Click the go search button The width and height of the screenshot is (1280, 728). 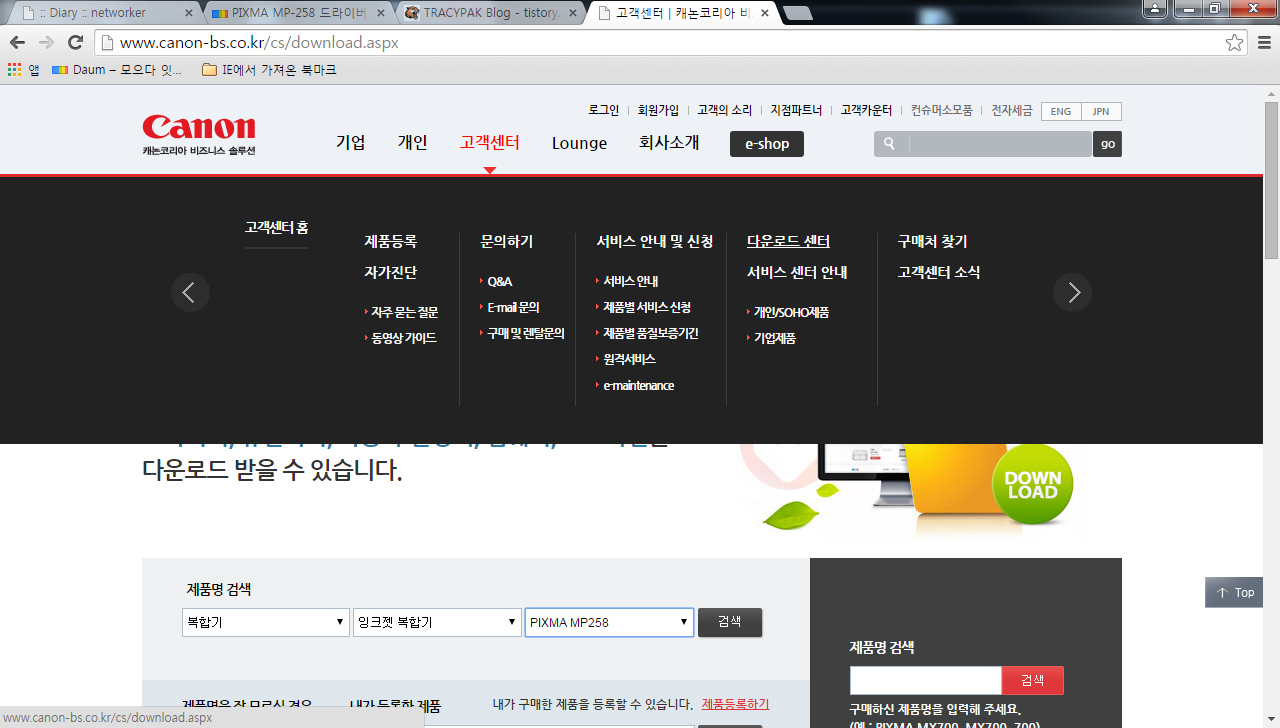[1107, 144]
